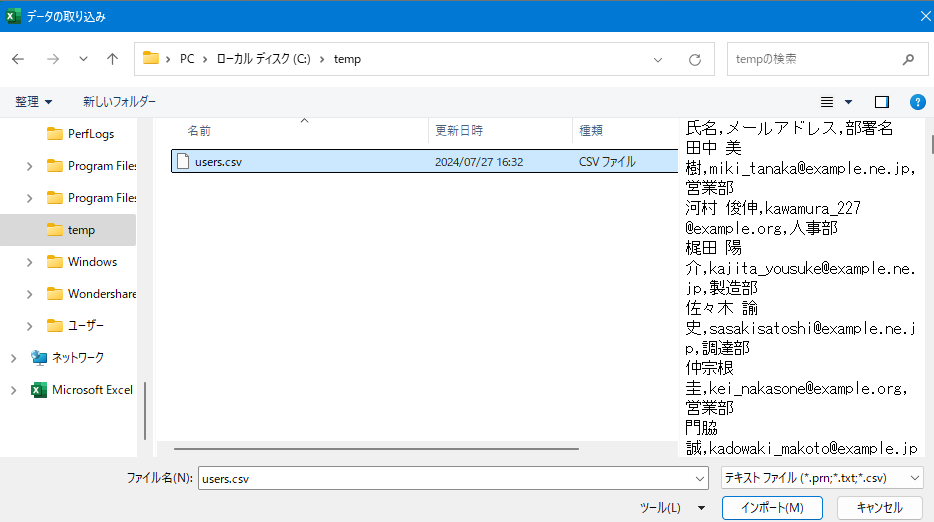
Task: Open the file name history dropdown
Action: coord(700,478)
